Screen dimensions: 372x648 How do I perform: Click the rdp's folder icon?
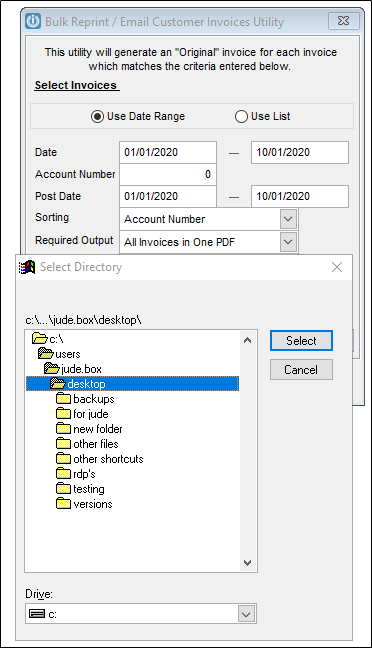coord(63,473)
